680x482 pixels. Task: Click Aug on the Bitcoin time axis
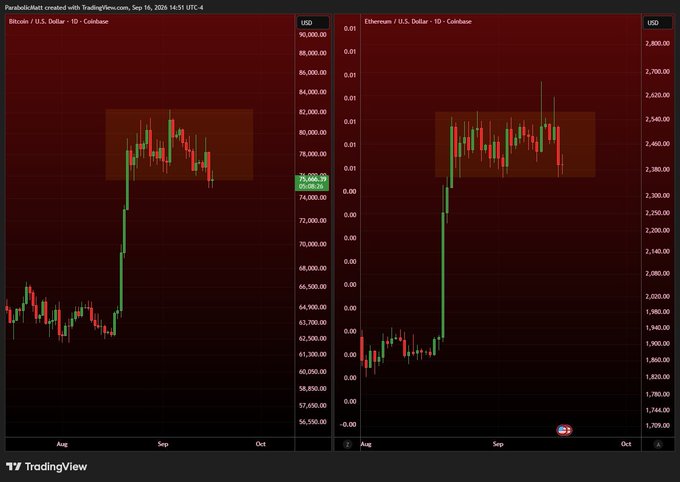tap(62, 444)
